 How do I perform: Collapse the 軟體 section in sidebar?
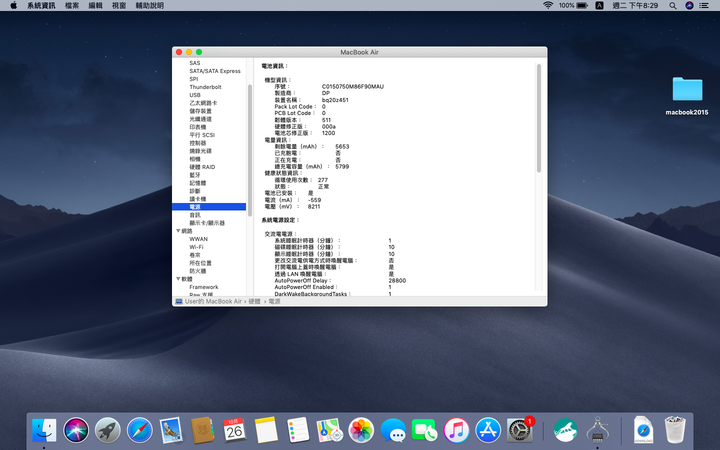tap(179, 279)
